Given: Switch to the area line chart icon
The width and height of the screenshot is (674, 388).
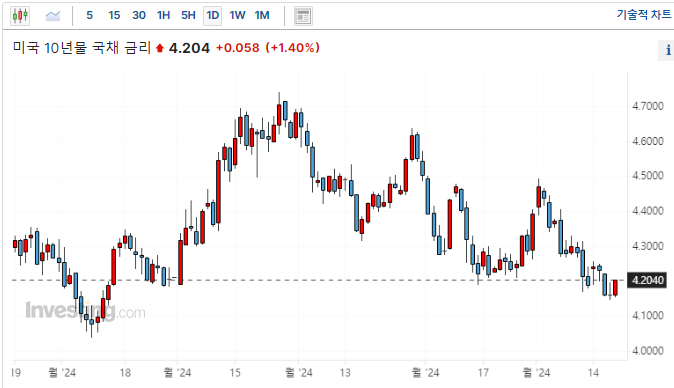Looking at the screenshot, I should tap(53, 16).
